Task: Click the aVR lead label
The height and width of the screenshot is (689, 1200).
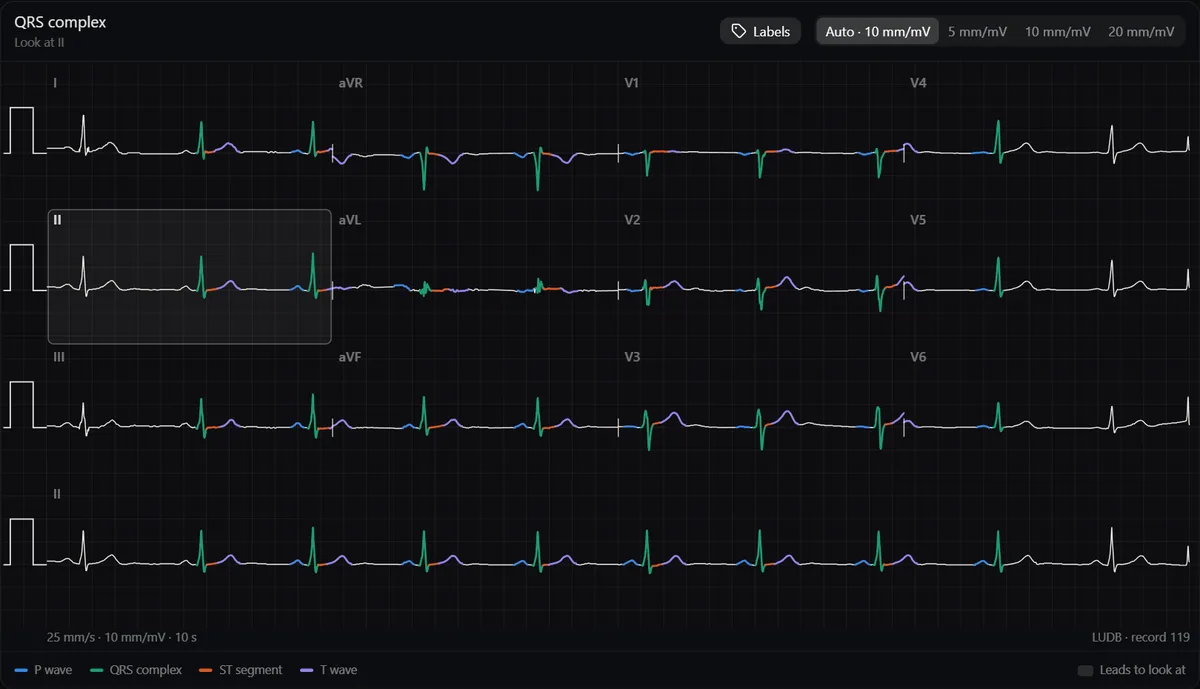Action: coord(351,83)
